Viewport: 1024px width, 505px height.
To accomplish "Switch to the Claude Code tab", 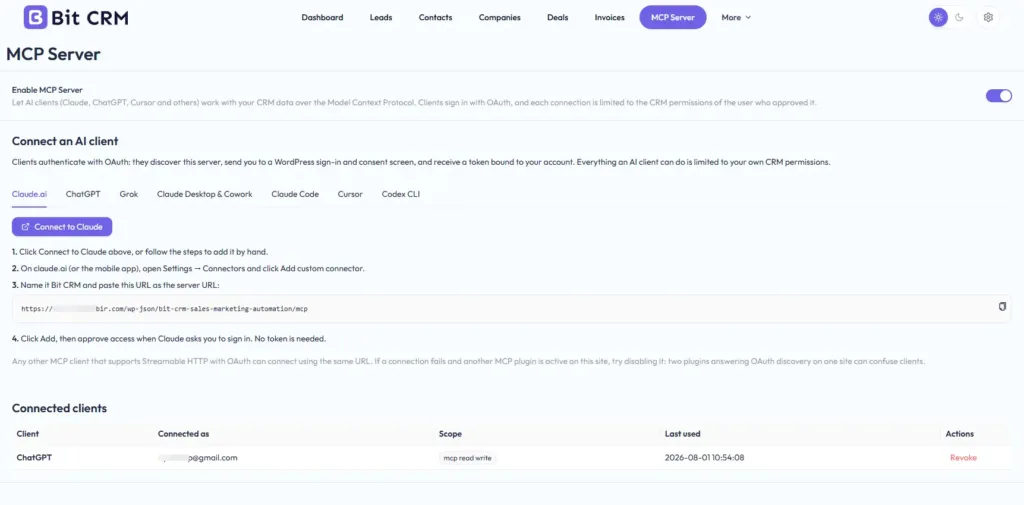I will click(x=295, y=194).
